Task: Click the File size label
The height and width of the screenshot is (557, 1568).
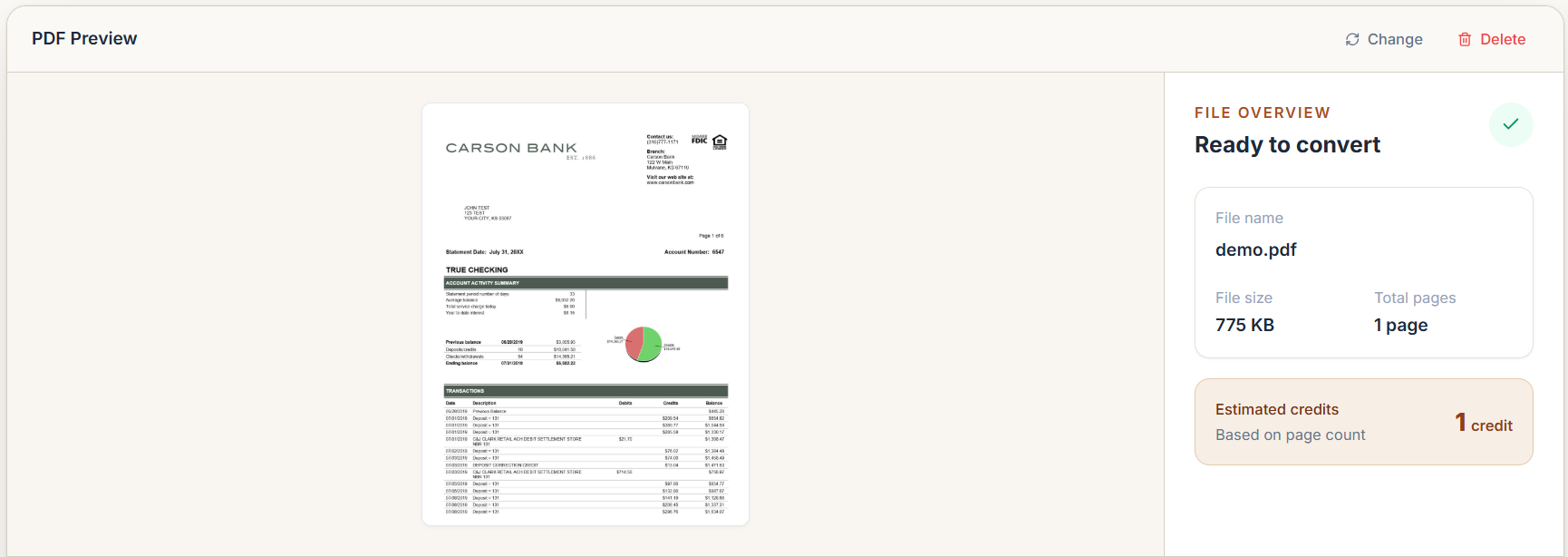Action: coord(1244,298)
